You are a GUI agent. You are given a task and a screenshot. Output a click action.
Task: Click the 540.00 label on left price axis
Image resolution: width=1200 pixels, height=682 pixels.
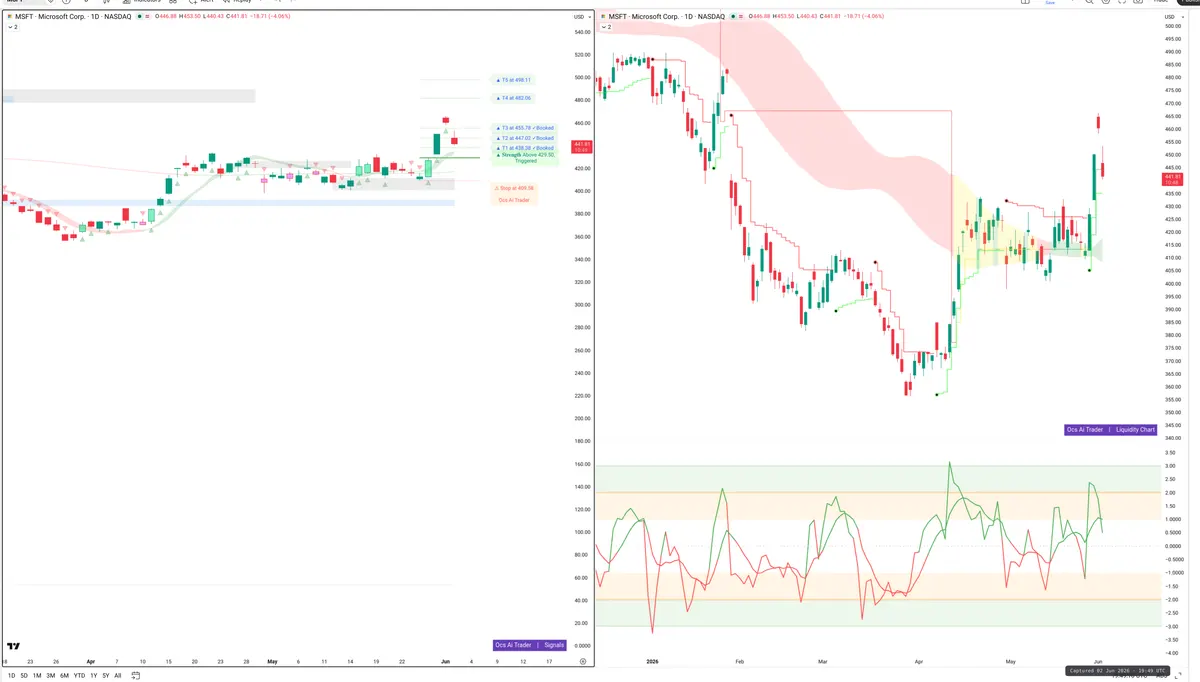581,32
